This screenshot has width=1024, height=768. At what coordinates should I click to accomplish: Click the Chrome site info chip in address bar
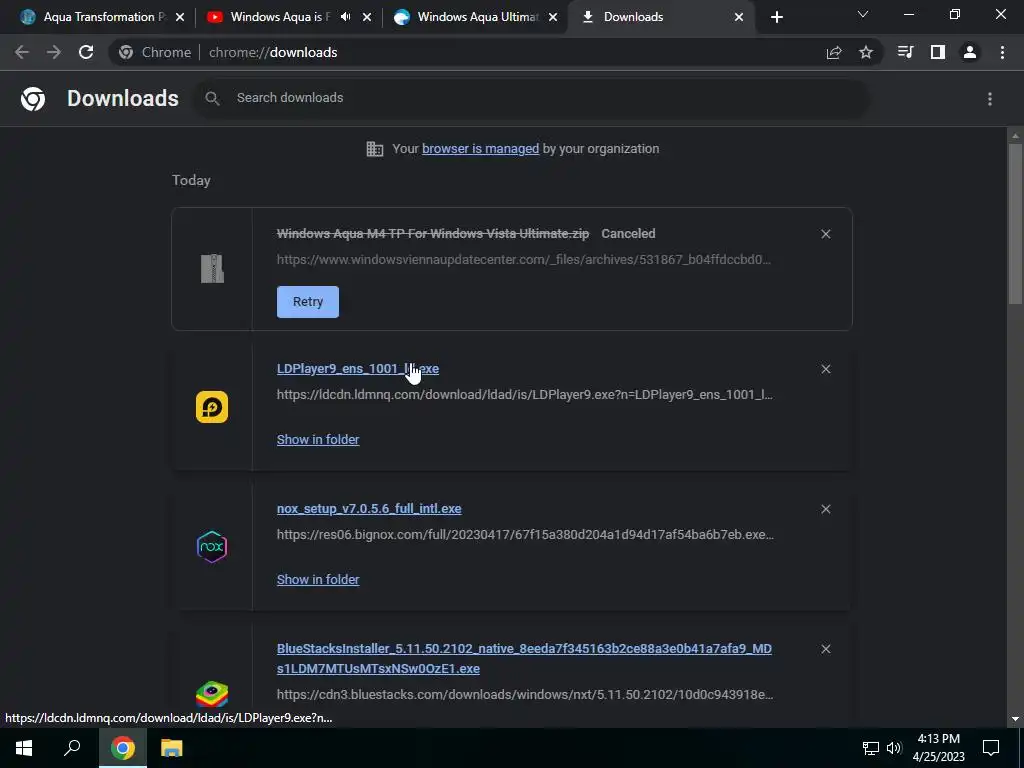click(155, 52)
